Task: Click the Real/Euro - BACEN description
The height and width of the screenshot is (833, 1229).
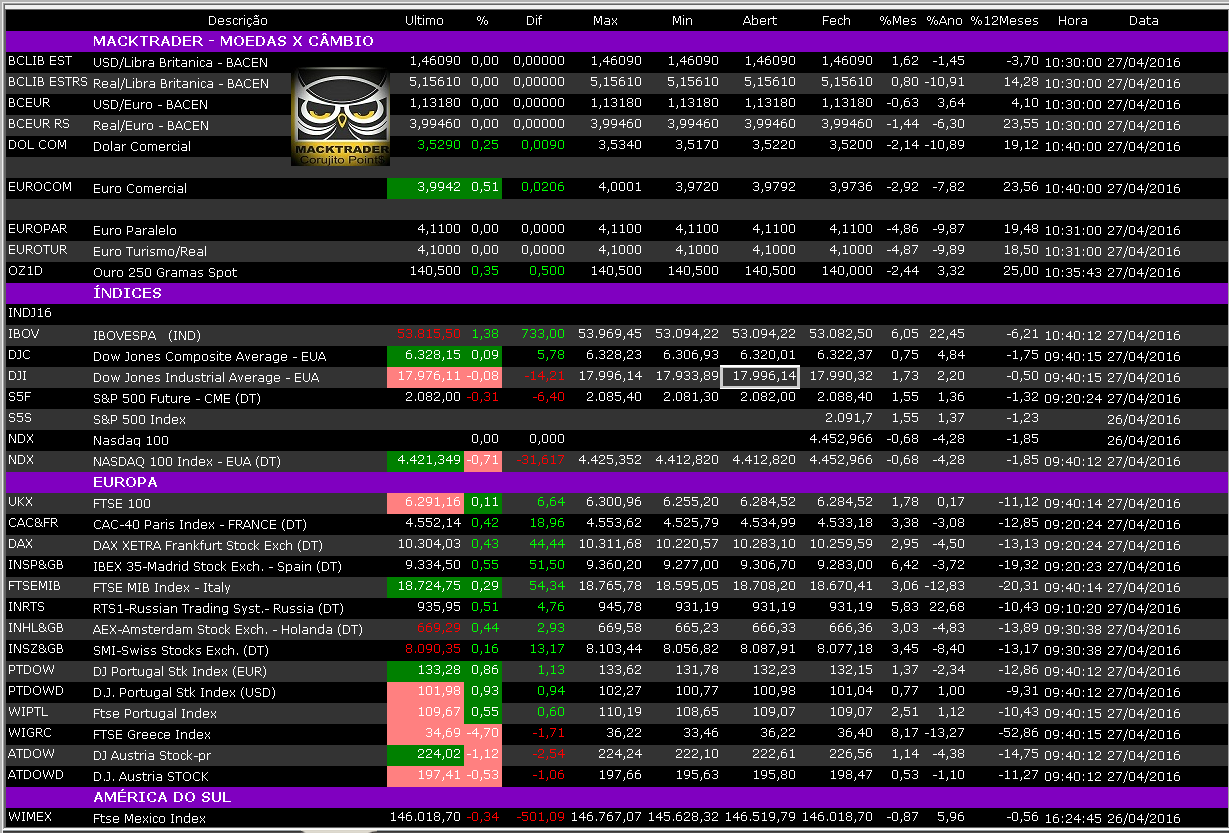Action: [x=151, y=125]
